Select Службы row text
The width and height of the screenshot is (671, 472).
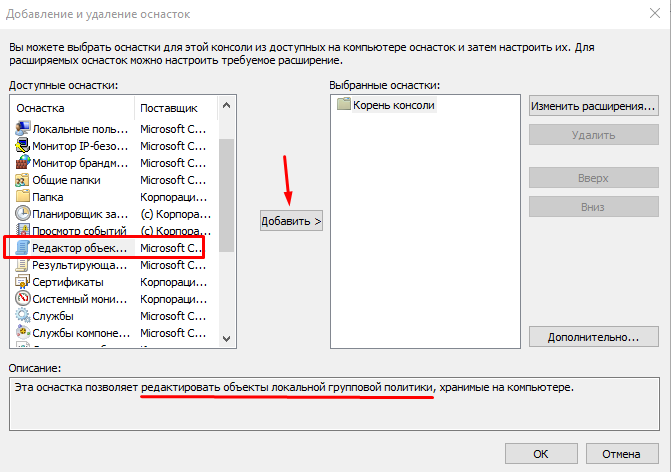click(x=53, y=316)
